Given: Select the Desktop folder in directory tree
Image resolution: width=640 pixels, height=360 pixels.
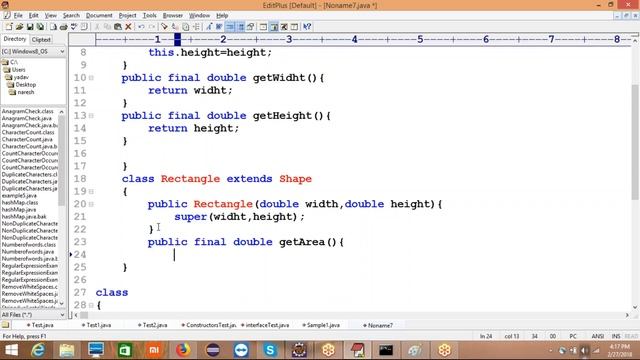Looking at the screenshot, I should tap(25, 85).
